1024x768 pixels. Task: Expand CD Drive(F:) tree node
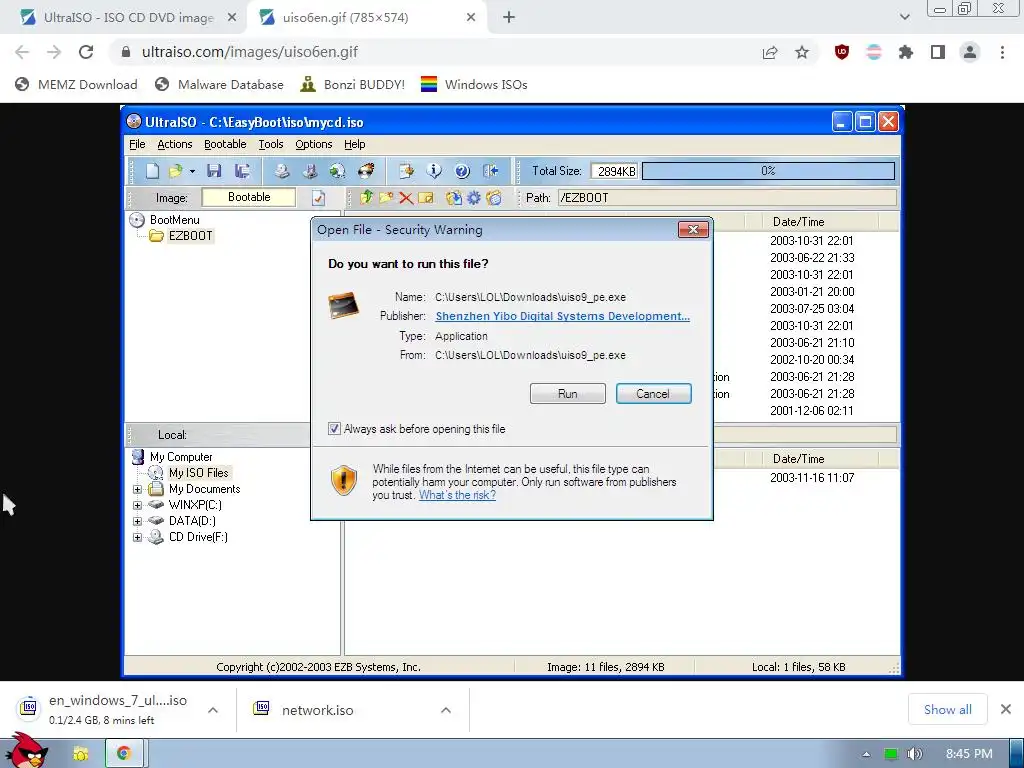pos(137,537)
